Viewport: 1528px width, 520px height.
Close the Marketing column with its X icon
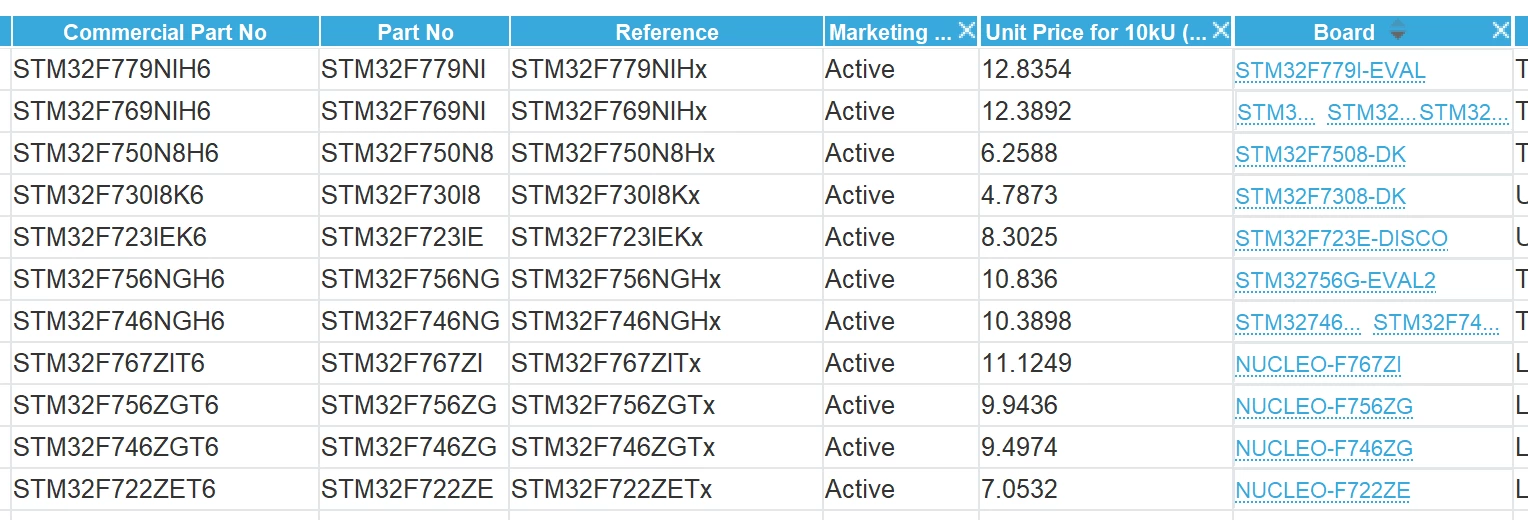(966, 31)
